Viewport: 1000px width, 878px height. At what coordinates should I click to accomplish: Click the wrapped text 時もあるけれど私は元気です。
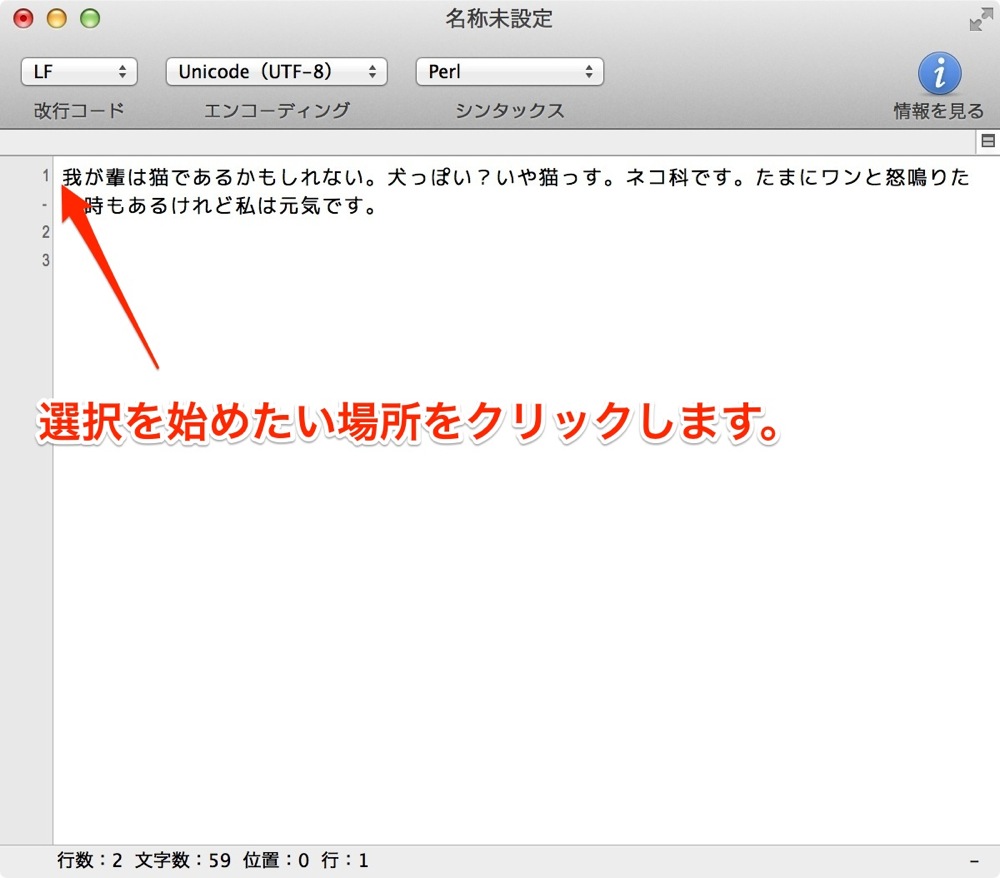(x=231, y=205)
